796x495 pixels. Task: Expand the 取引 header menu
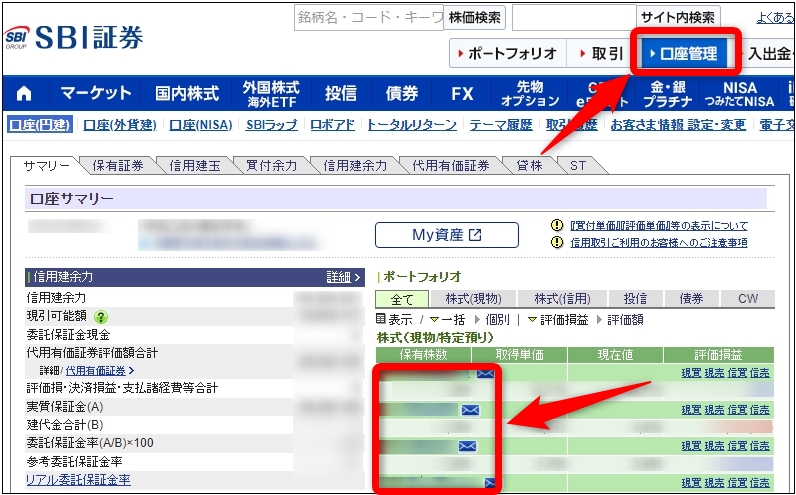click(x=599, y=53)
